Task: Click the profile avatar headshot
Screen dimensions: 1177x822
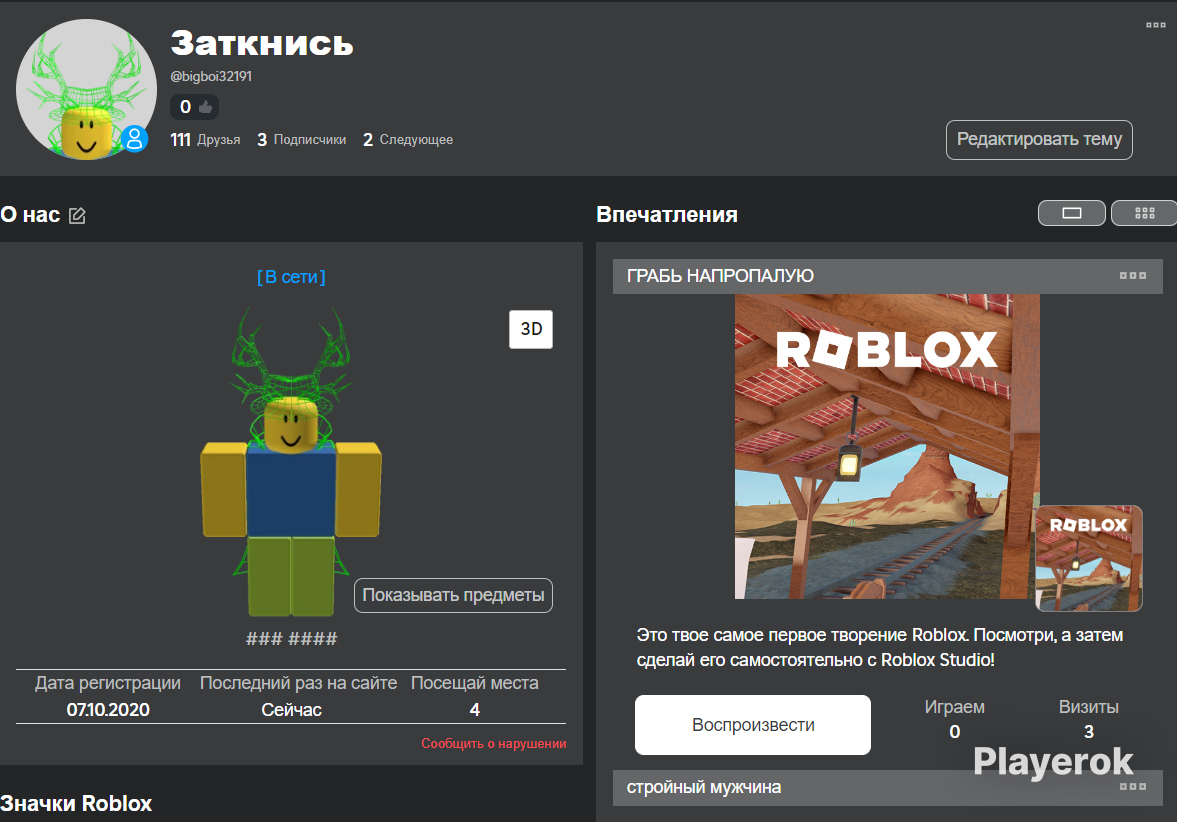Action: tap(86, 89)
